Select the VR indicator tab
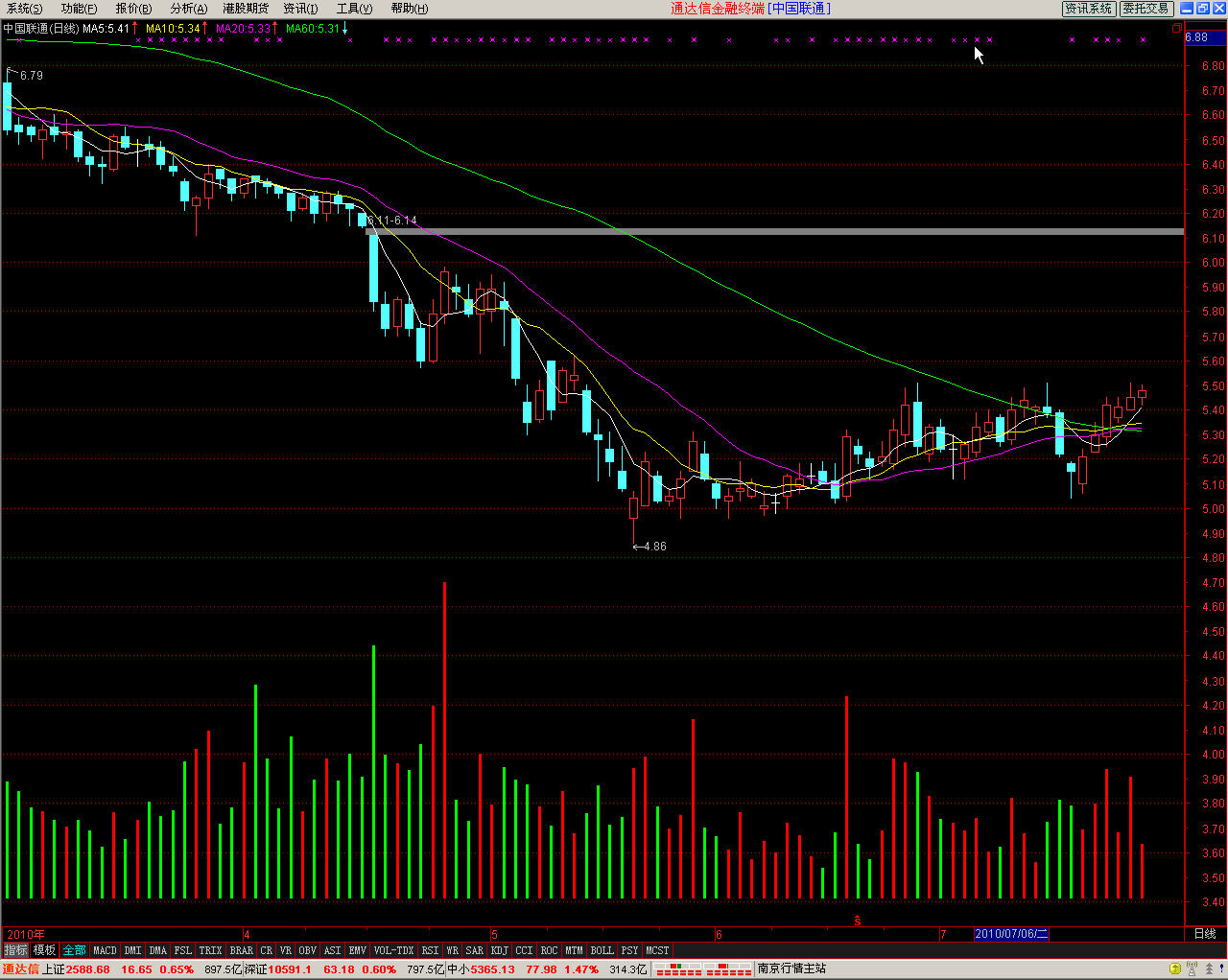 point(286,950)
